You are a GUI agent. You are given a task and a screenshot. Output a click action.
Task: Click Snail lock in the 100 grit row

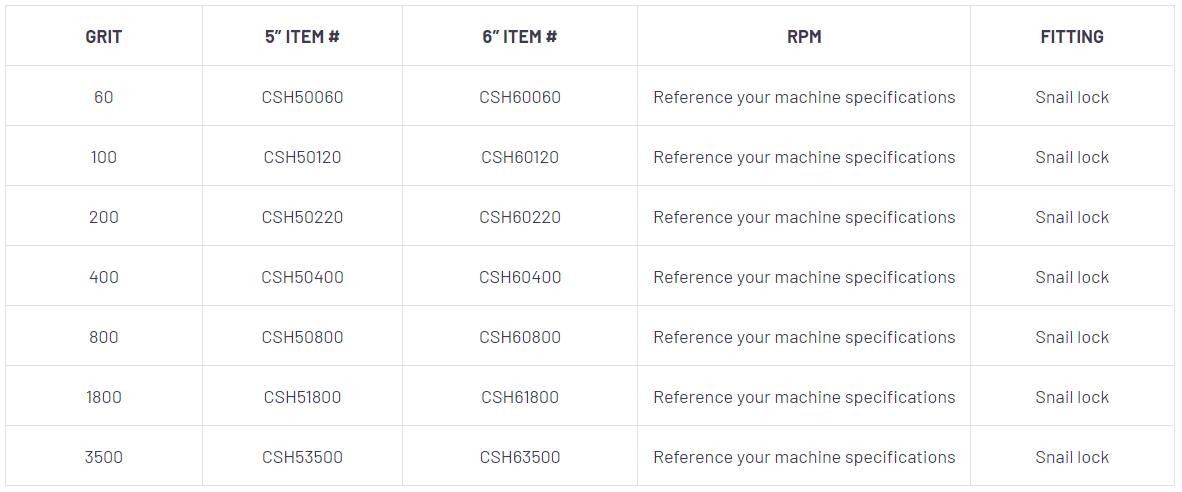[x=1072, y=157]
